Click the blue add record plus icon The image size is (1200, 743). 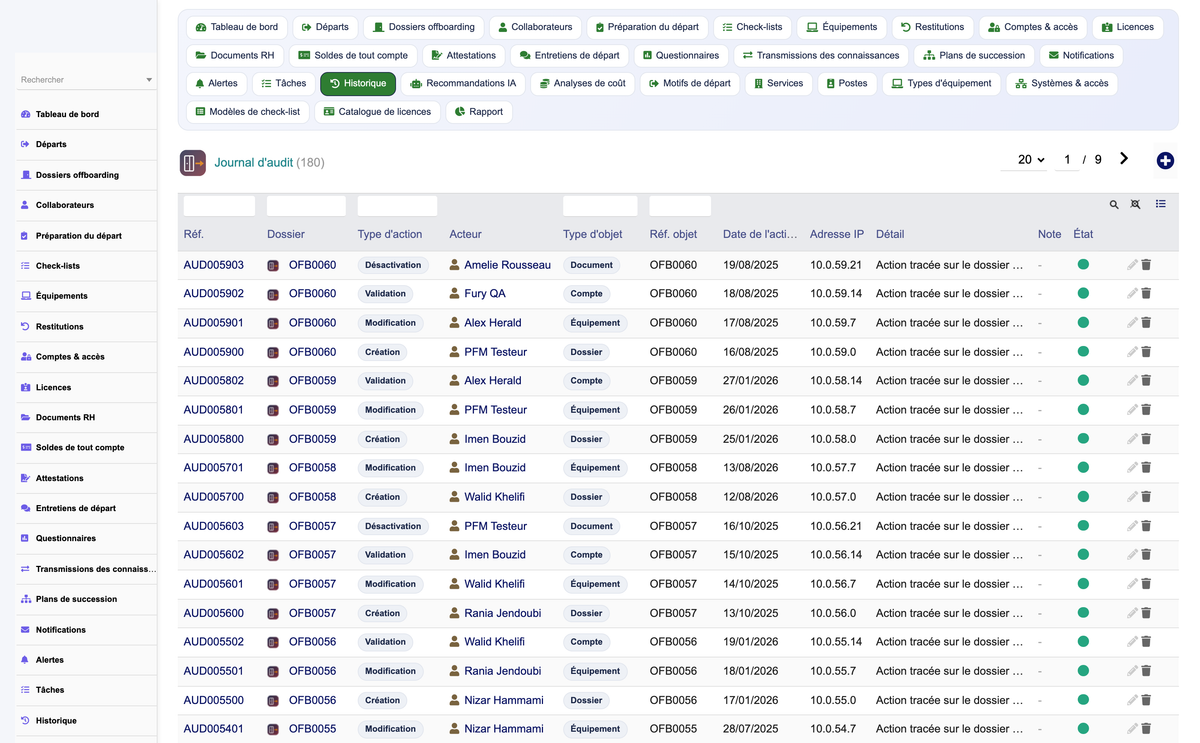(1165, 161)
